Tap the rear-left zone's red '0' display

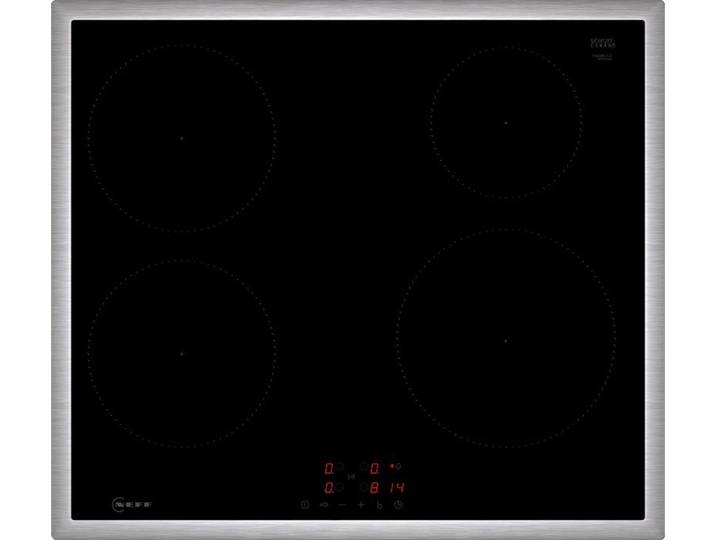pos(329,468)
